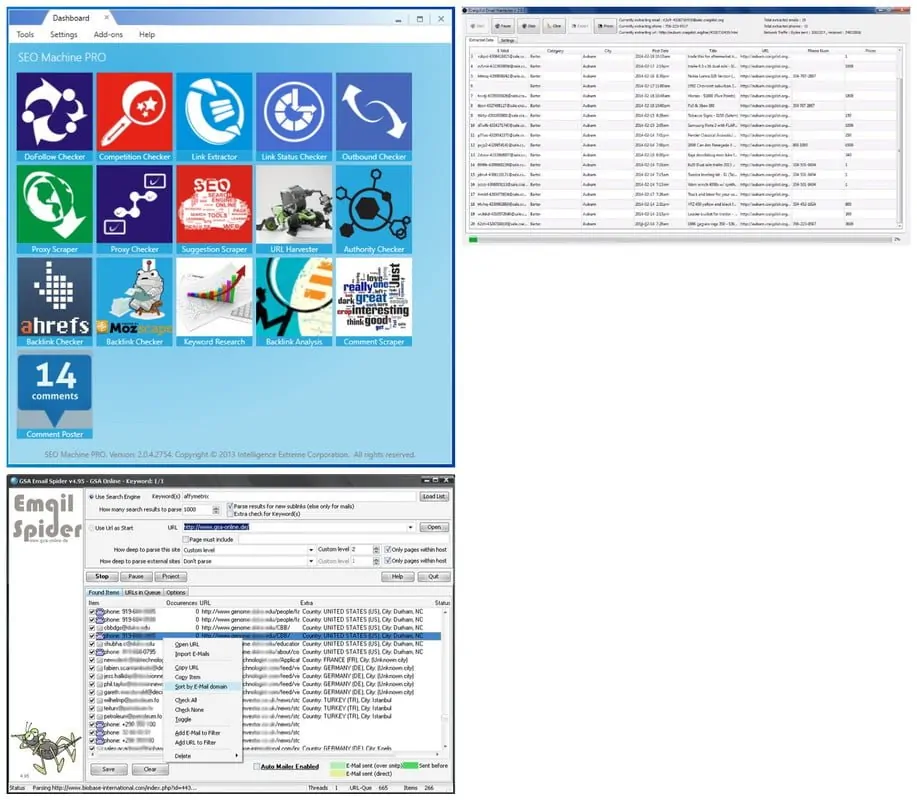The height and width of the screenshot is (800, 917).
Task: Launch the Keyword Research tool
Action: (213, 300)
